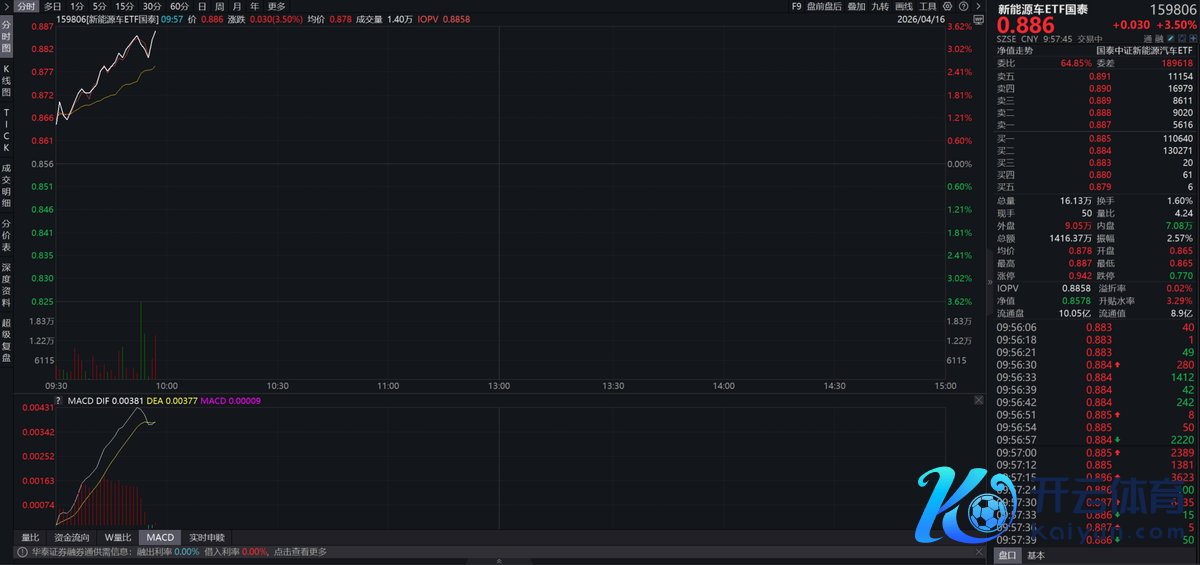Click the help question mark icon
This screenshot has width=1200, height=565.
point(963,6)
